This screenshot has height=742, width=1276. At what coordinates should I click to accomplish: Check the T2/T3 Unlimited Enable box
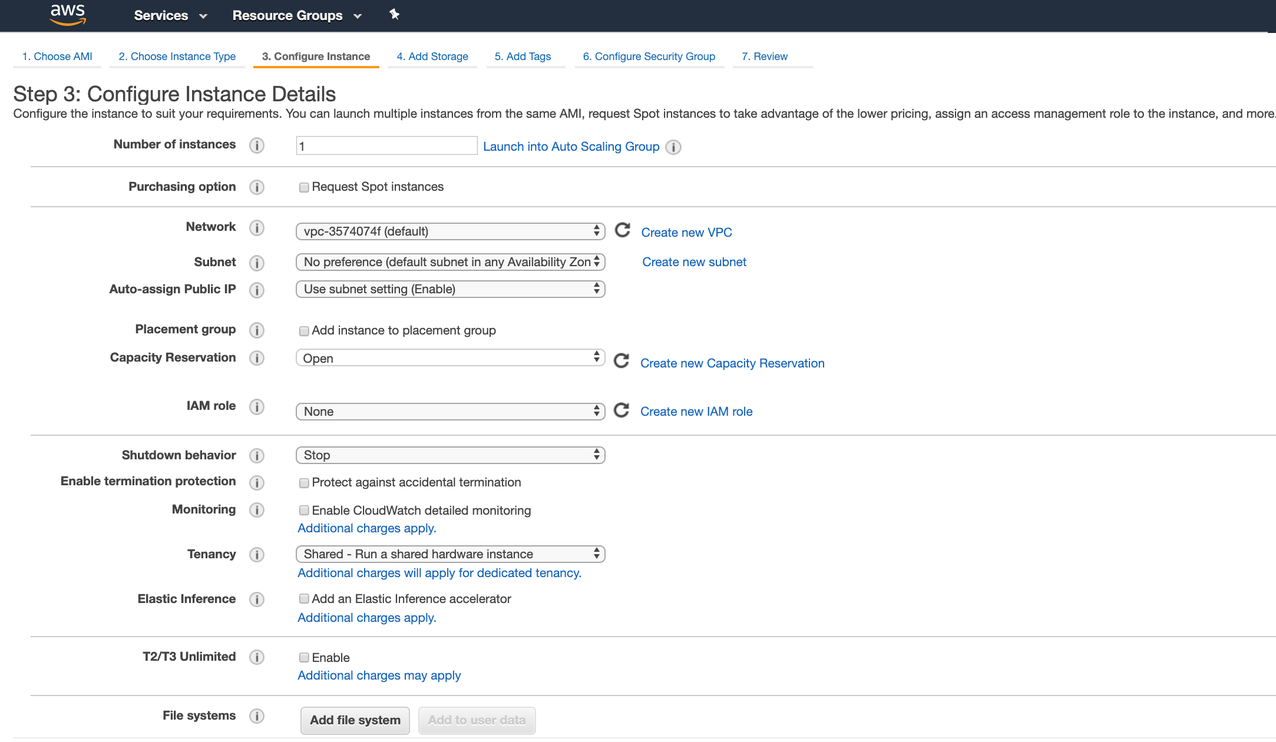[304, 657]
